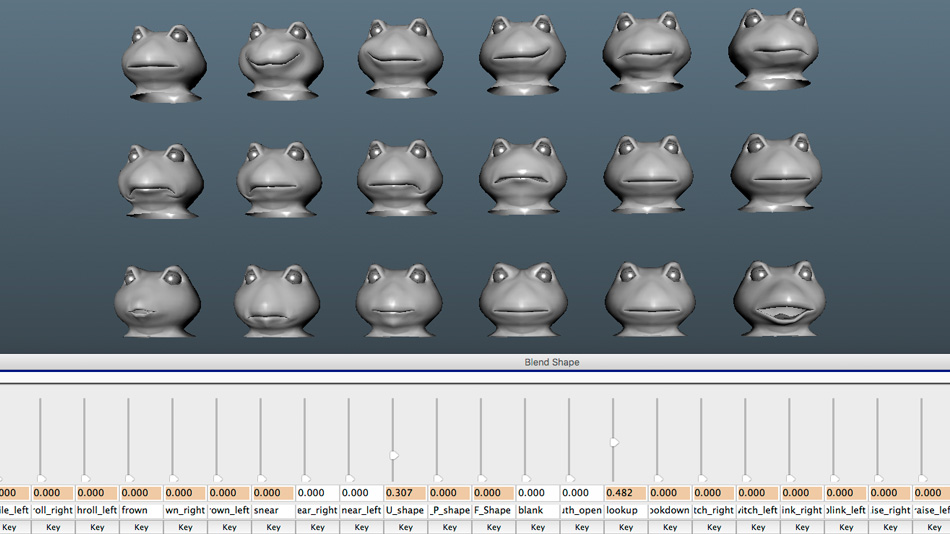This screenshot has height=534, width=950.
Task: Click the value field above blank
Action: click(537, 493)
